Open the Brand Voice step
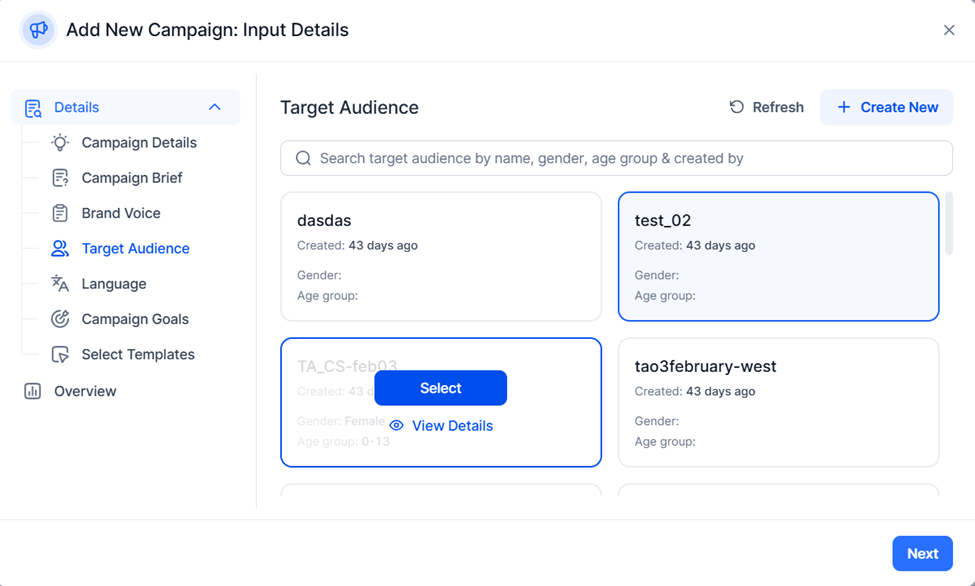 (121, 213)
